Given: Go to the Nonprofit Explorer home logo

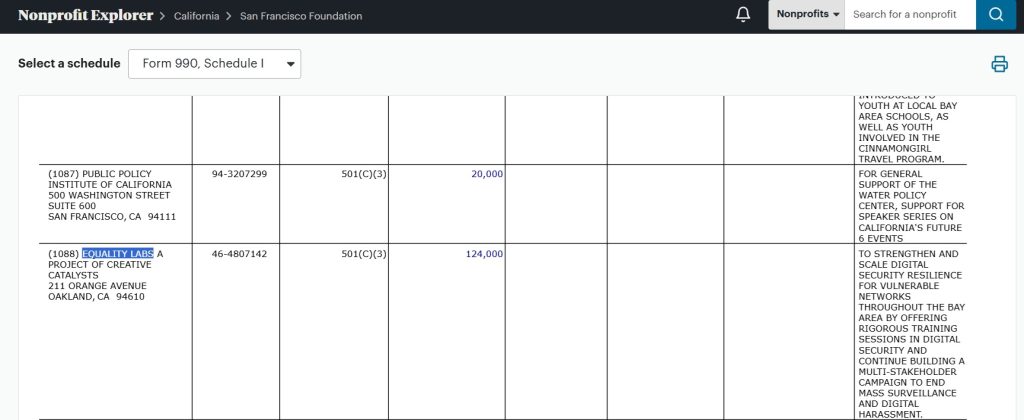Looking at the screenshot, I should click(x=85, y=16).
